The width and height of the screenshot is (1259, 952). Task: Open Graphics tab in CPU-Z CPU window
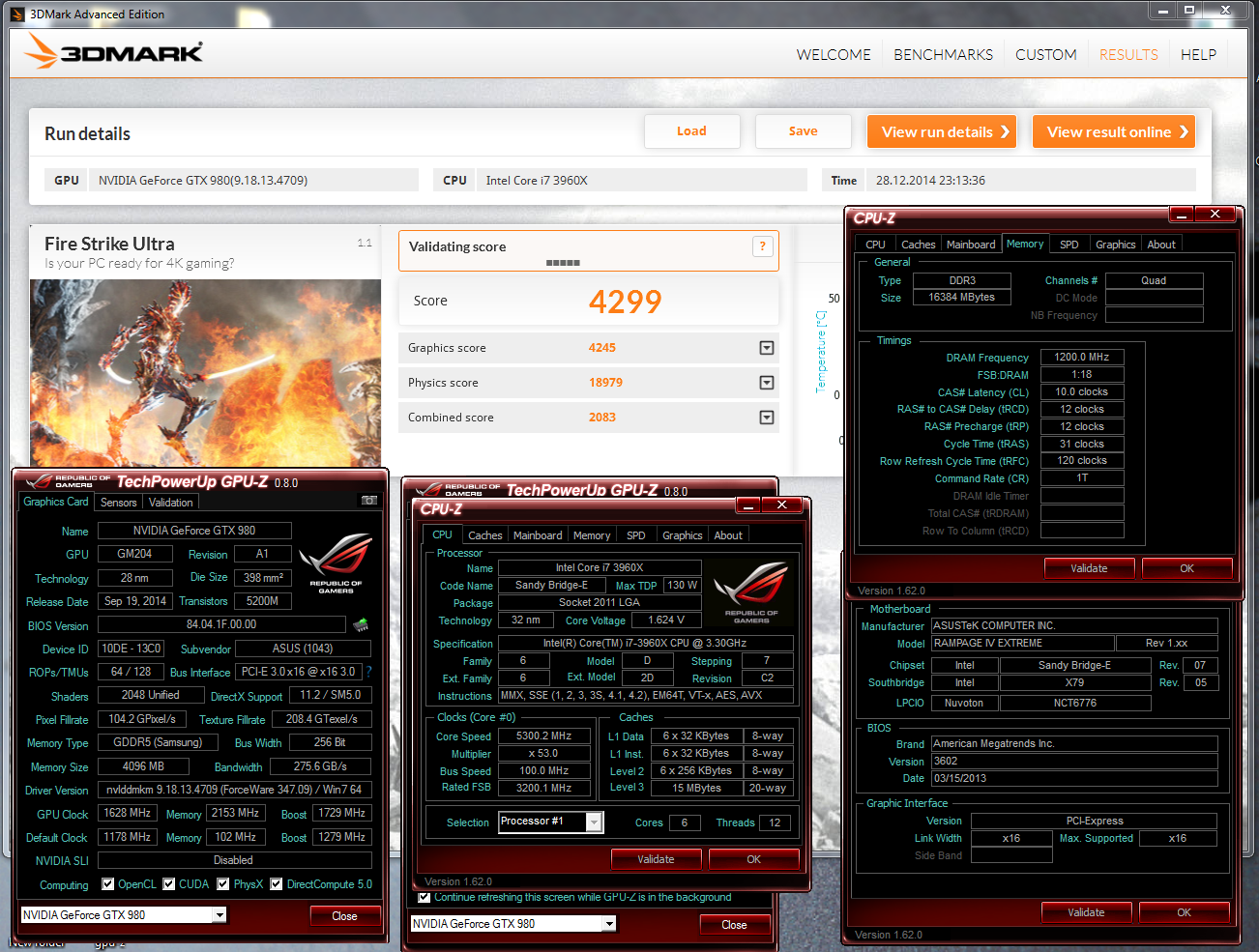[x=682, y=535]
